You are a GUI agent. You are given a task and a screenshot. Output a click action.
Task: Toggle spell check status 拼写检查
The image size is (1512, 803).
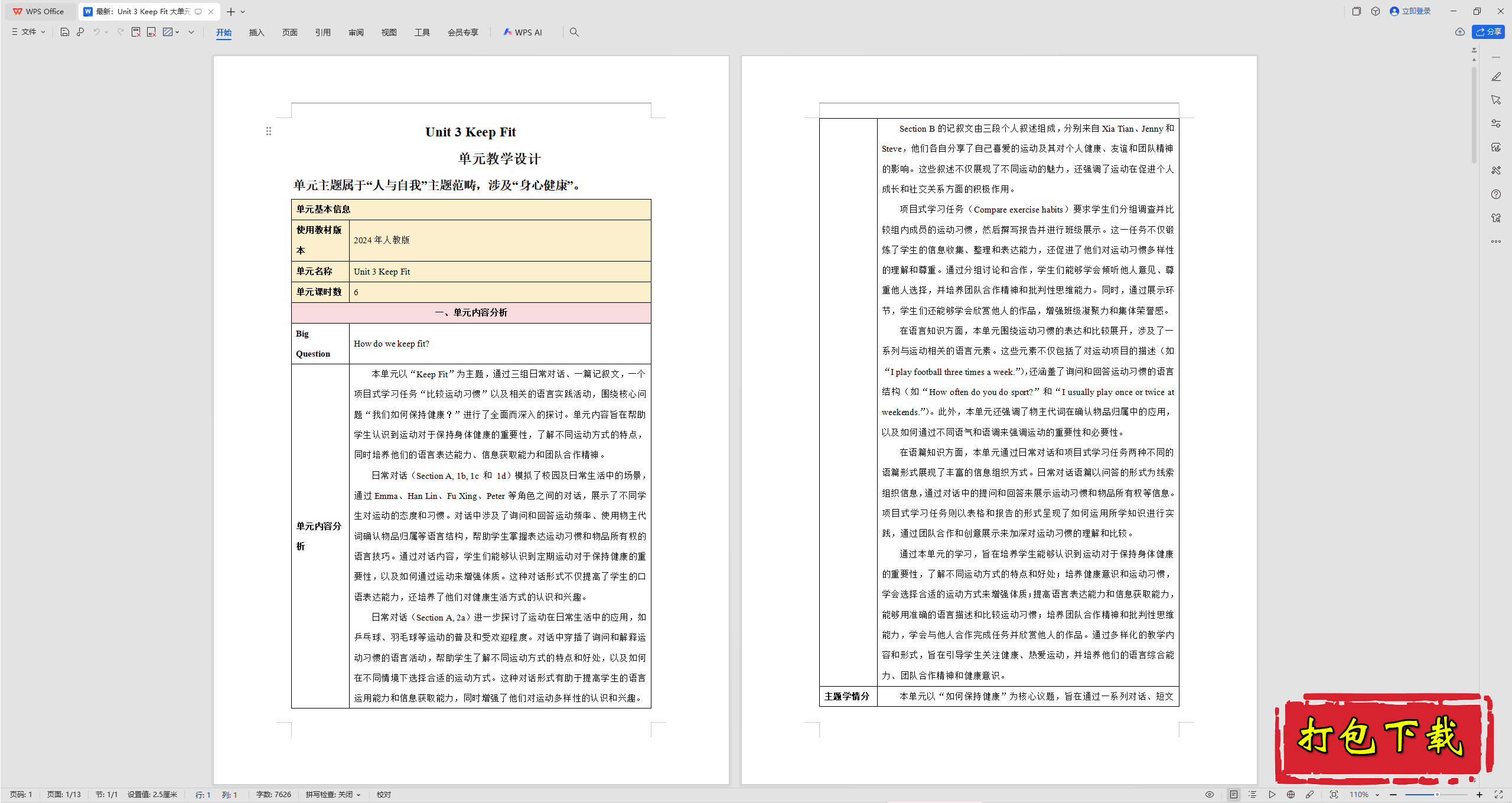coord(333,795)
